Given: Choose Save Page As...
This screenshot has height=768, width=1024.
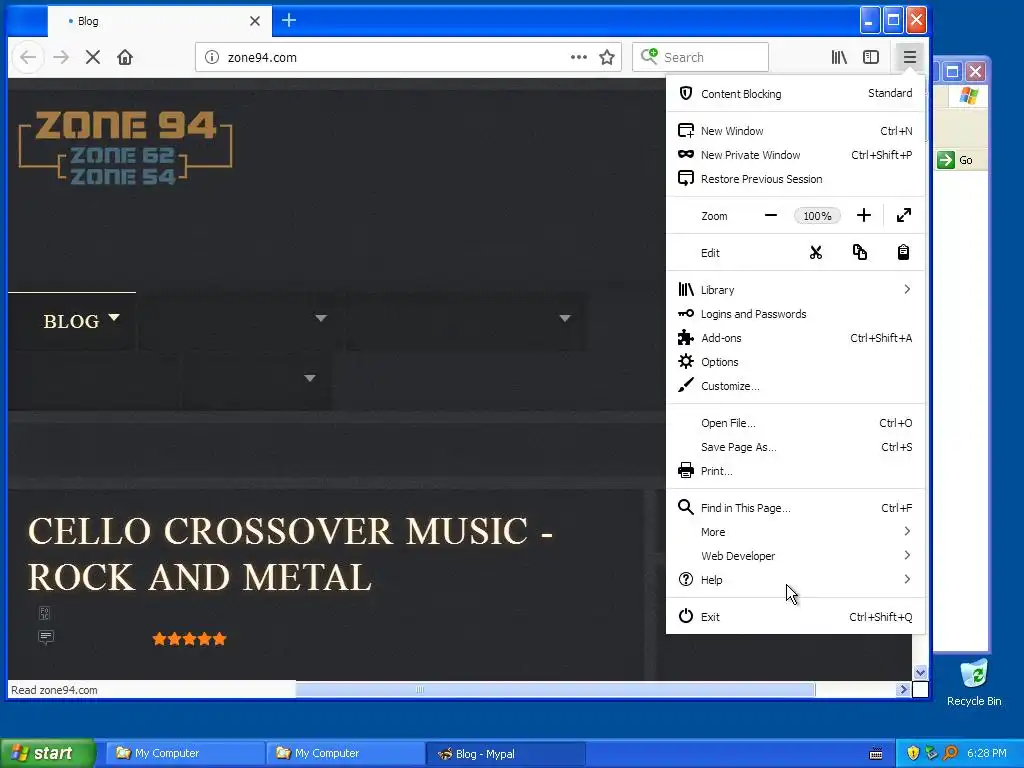Looking at the screenshot, I should 795,447.
